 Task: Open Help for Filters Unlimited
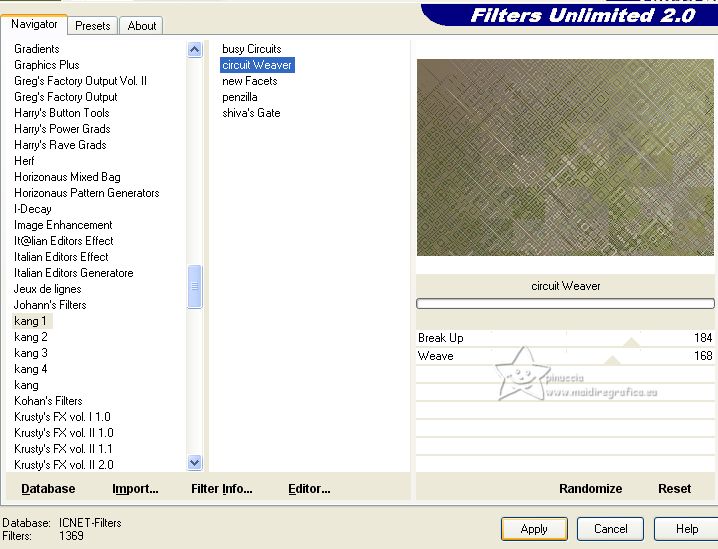pos(686,529)
